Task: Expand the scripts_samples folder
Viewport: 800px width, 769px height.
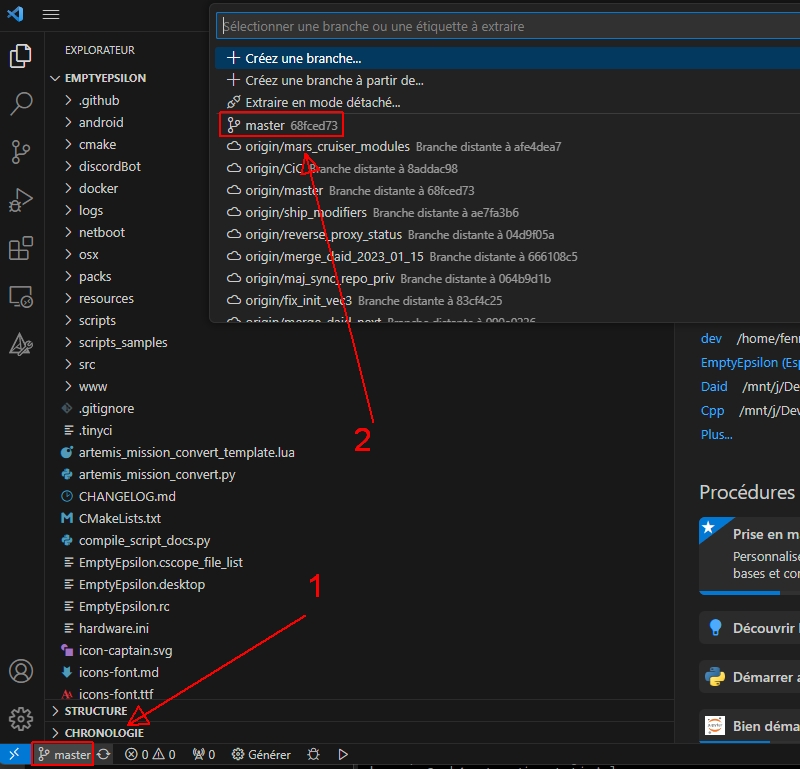Action: [x=123, y=342]
